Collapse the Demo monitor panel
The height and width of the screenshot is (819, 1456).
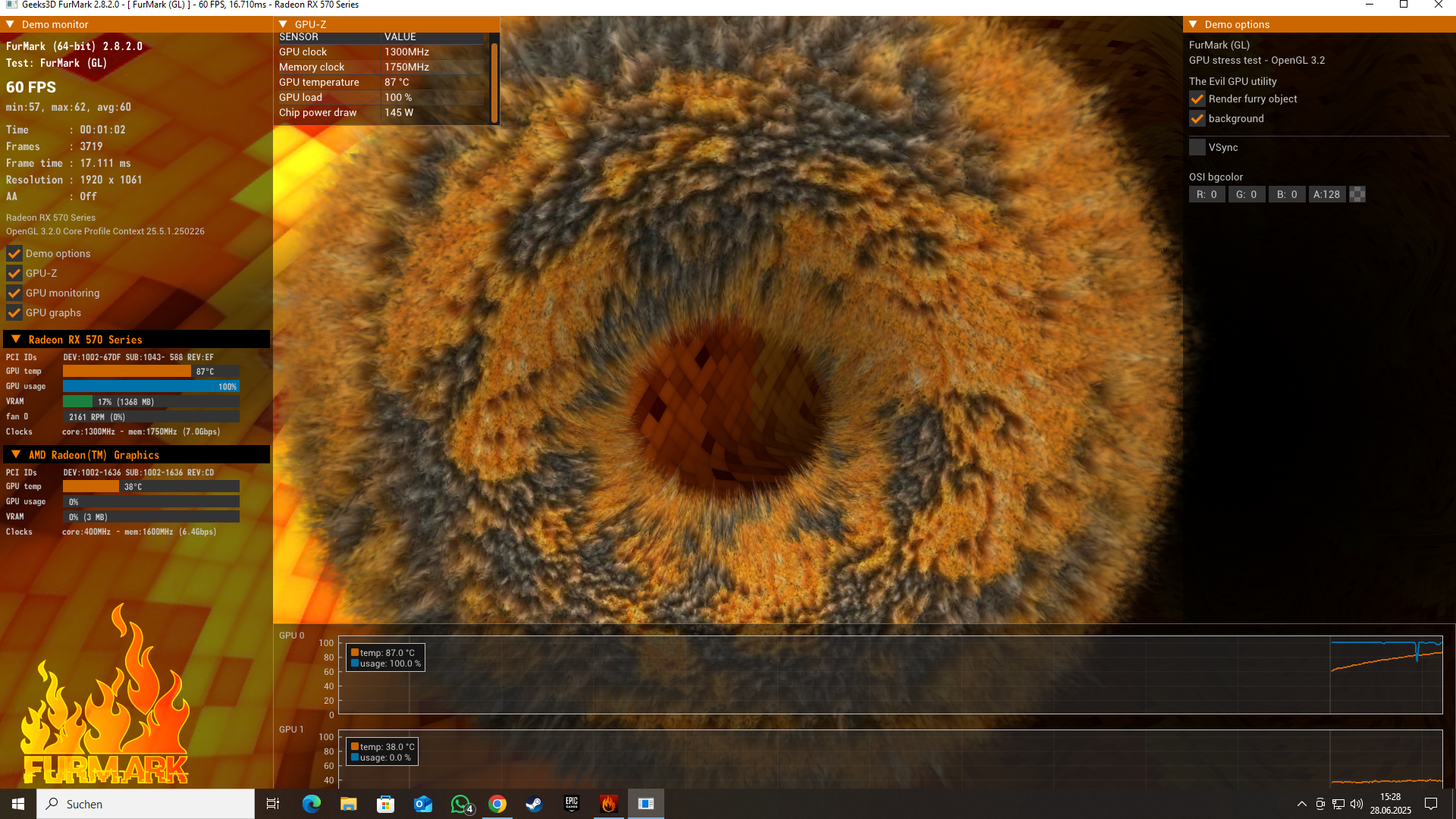point(11,24)
